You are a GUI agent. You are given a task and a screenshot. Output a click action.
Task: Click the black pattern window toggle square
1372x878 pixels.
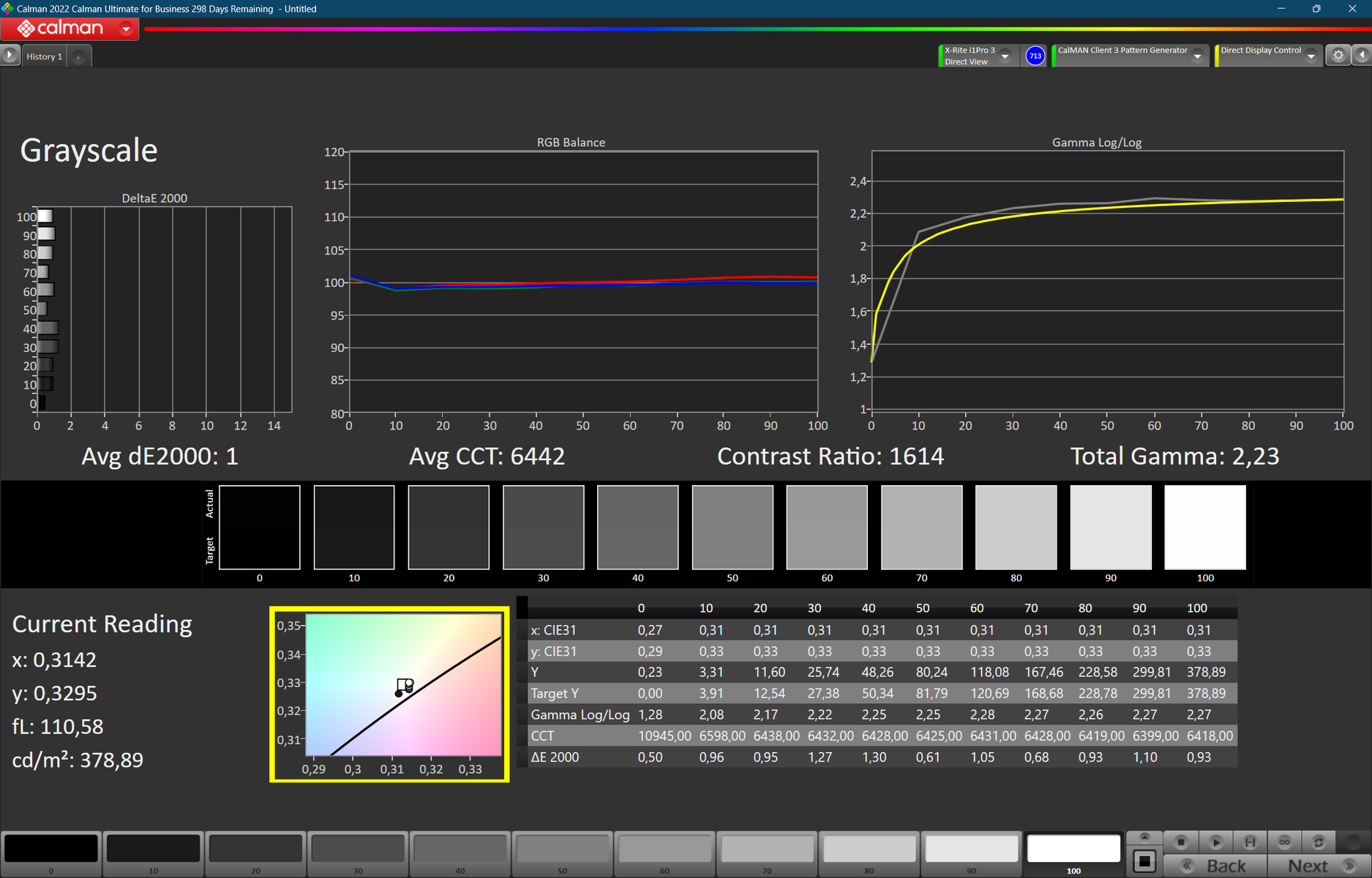pyautogui.click(x=1144, y=861)
